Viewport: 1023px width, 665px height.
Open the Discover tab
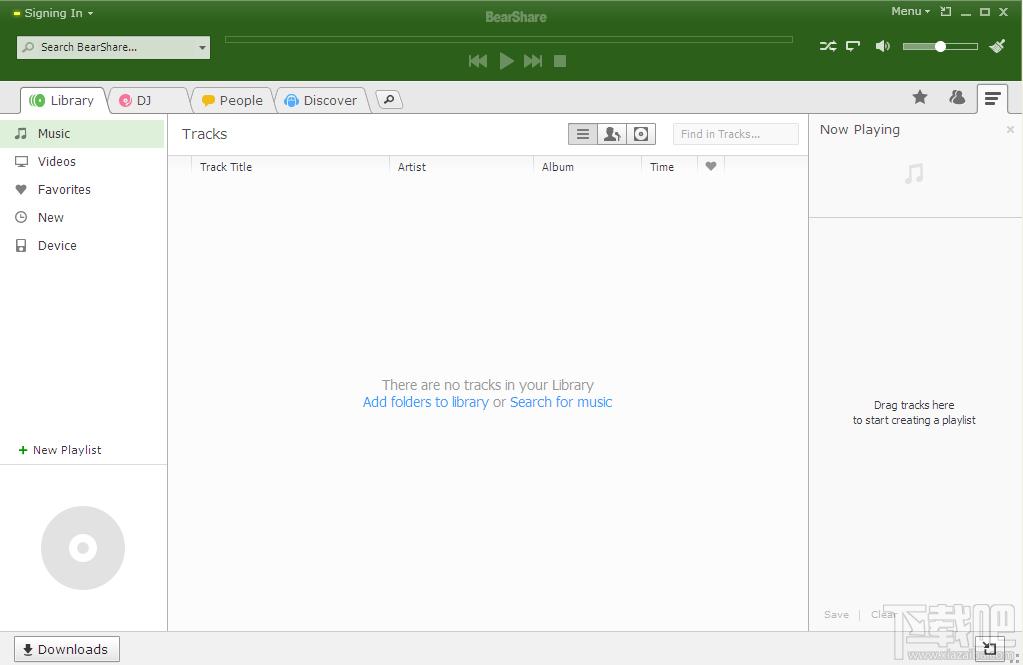(322, 100)
